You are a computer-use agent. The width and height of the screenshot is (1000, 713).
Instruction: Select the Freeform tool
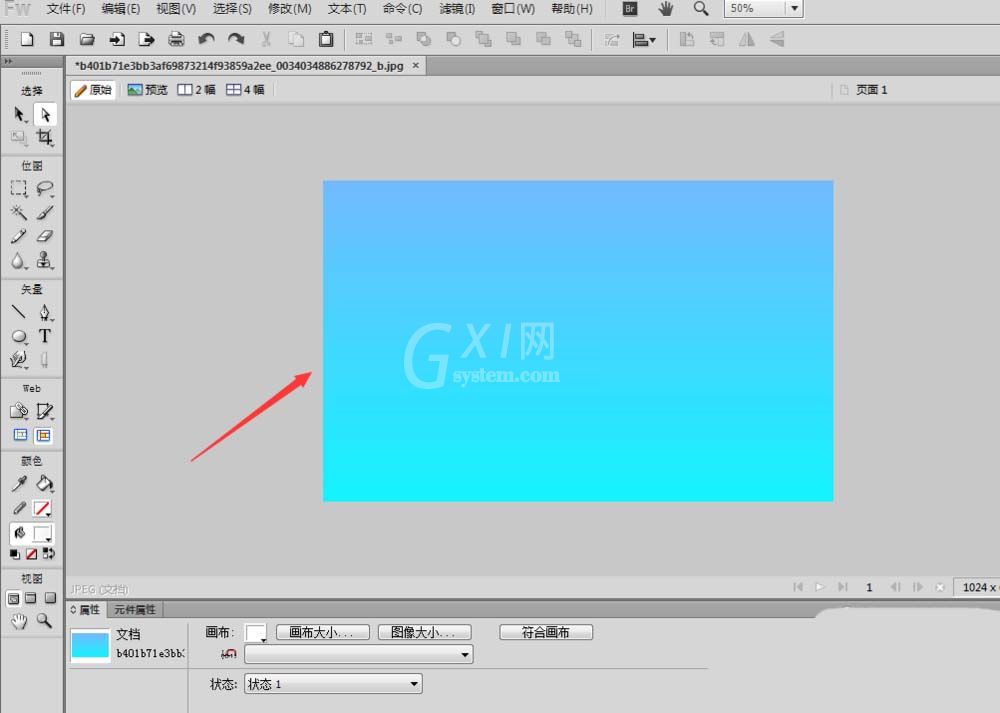(x=19, y=360)
